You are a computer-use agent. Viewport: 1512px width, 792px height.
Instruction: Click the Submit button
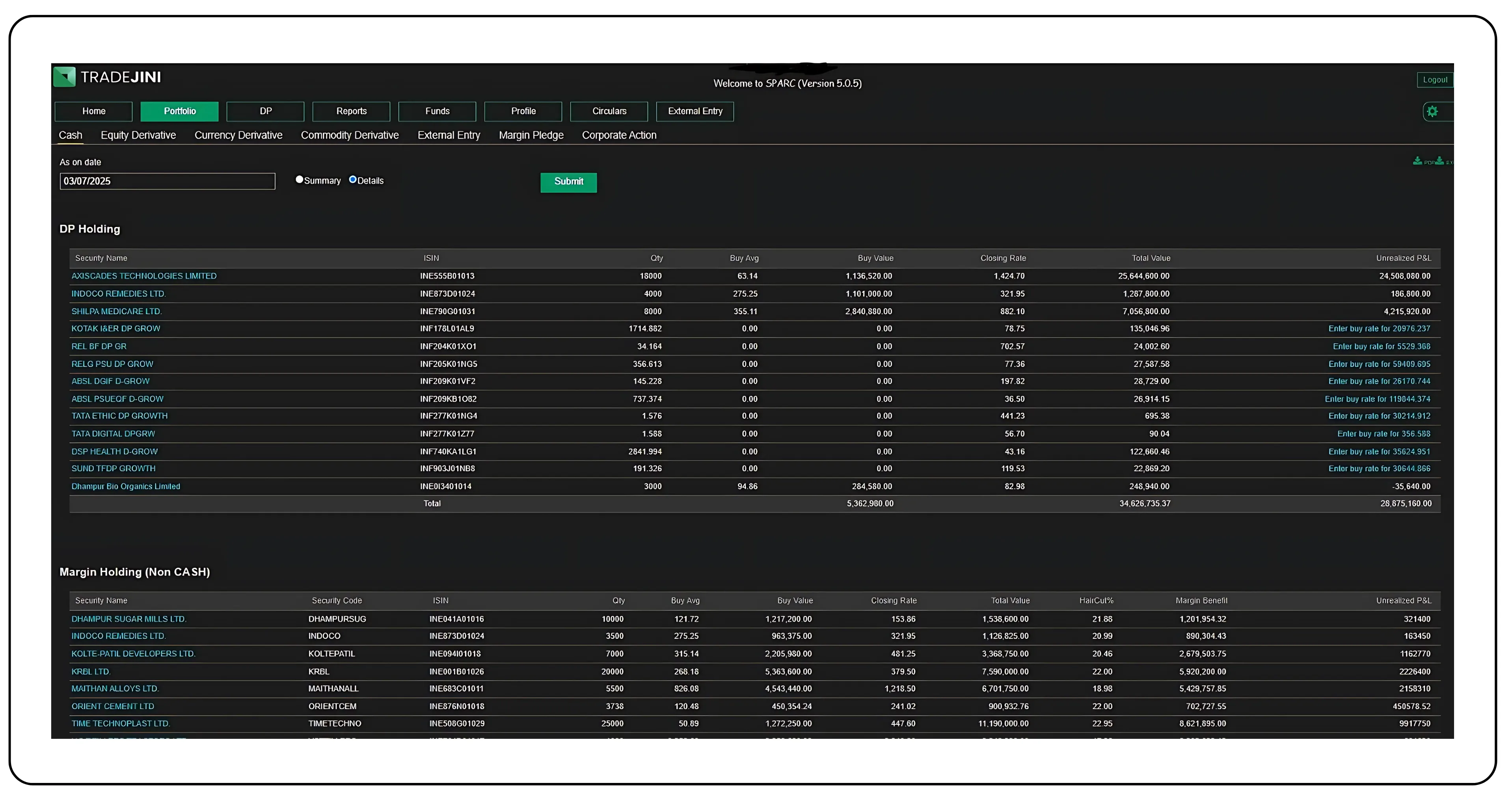click(569, 182)
